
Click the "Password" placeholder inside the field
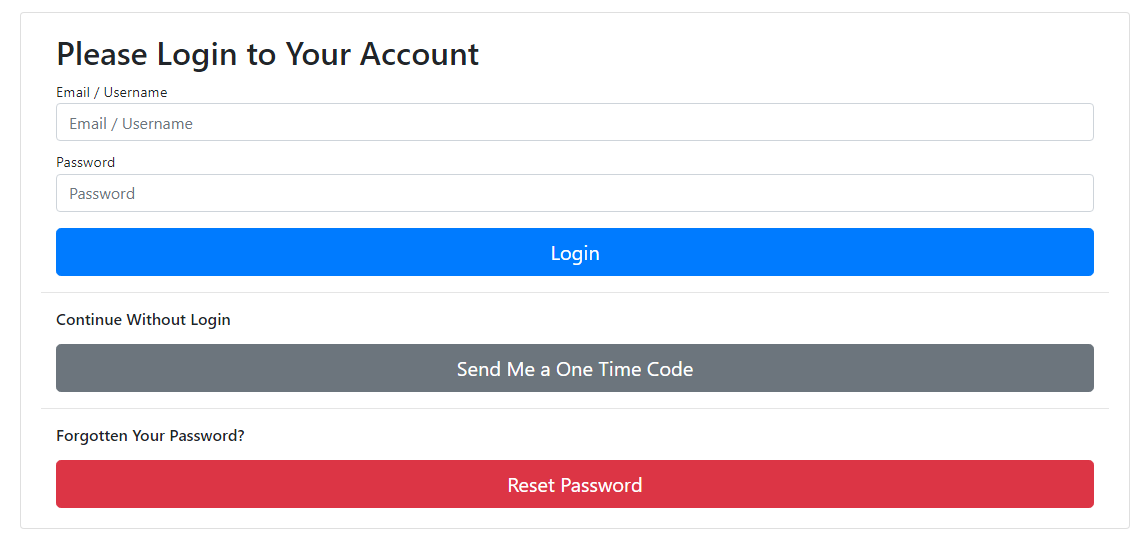[x=102, y=194]
